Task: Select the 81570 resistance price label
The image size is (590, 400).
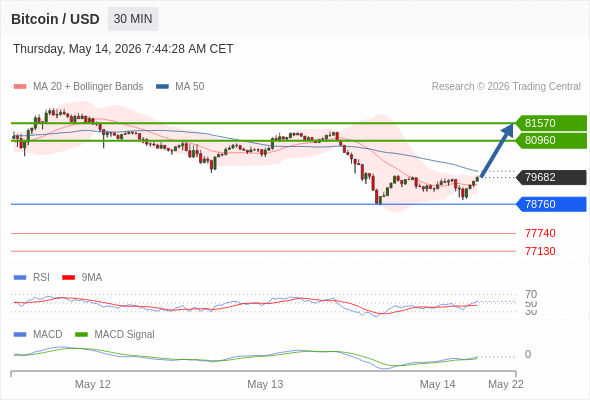Action: pyautogui.click(x=551, y=123)
